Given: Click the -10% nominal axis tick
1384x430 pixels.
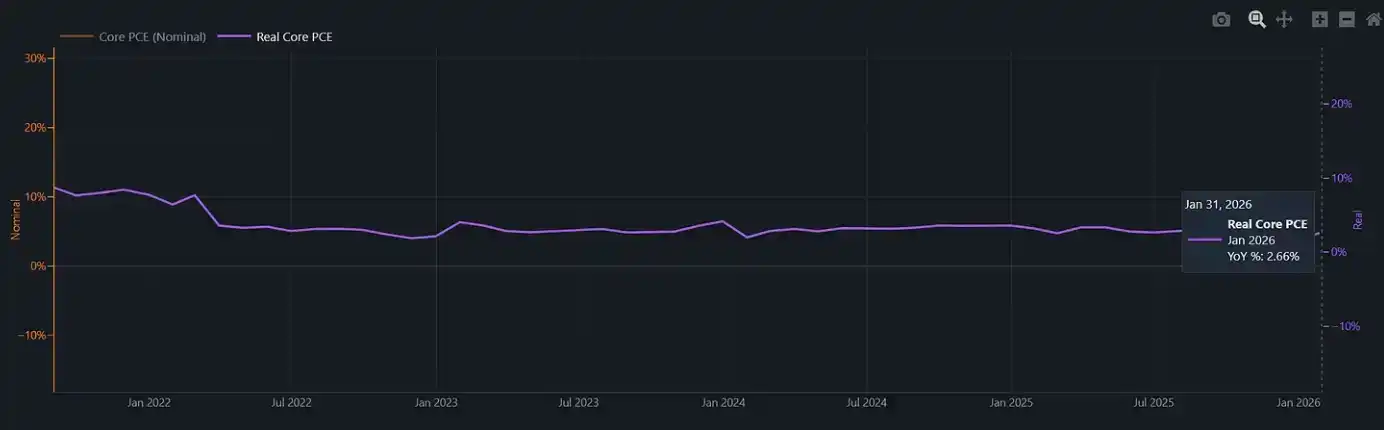Looking at the screenshot, I should coord(32,335).
